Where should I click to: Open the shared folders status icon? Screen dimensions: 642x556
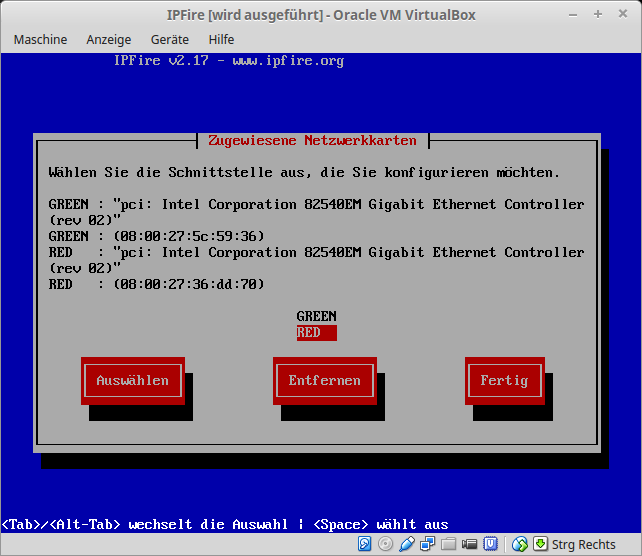pos(448,544)
